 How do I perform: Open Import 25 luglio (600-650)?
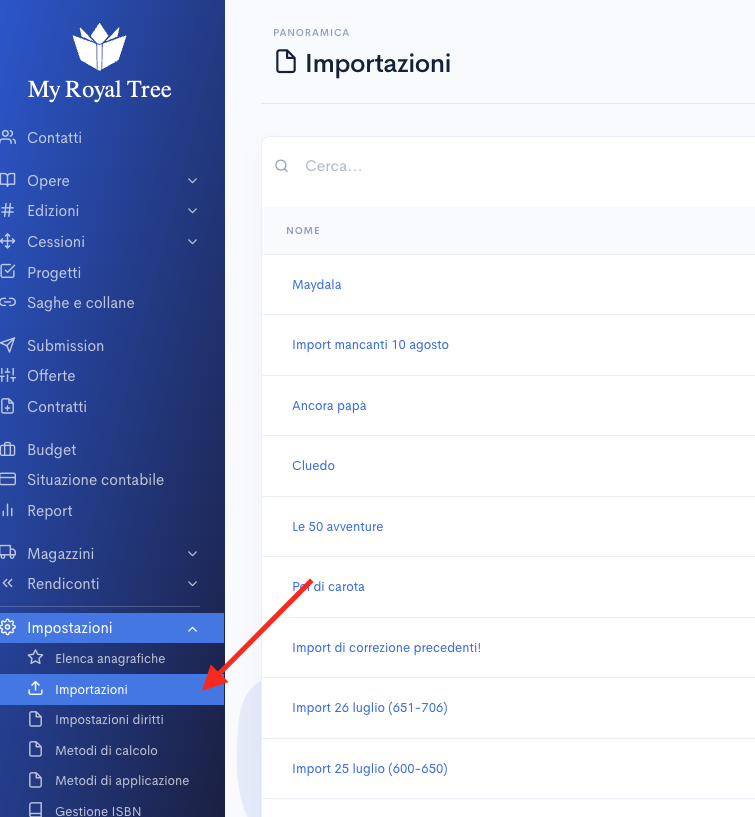[x=370, y=769]
